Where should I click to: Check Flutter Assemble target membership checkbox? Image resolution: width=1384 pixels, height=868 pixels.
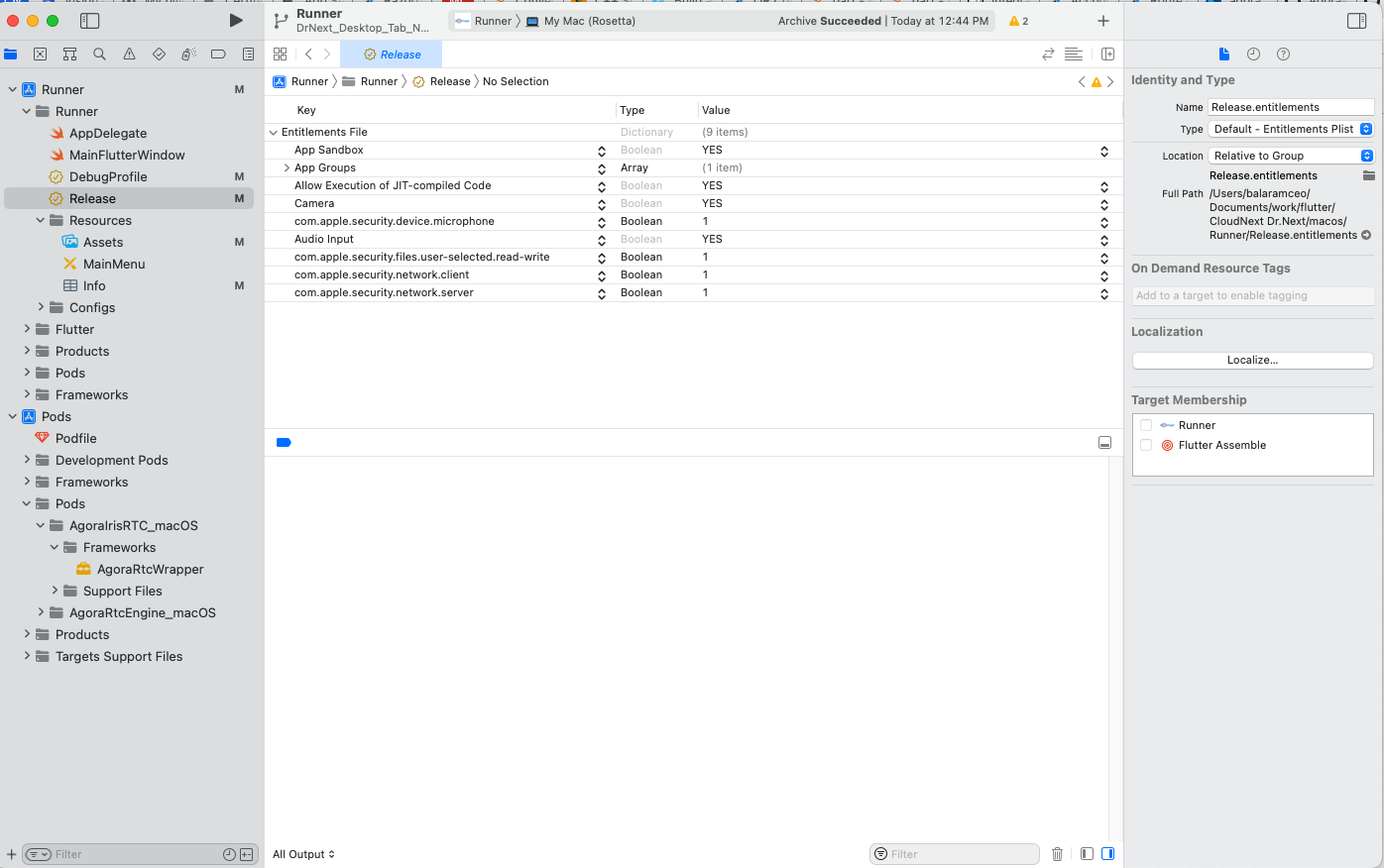click(1146, 445)
